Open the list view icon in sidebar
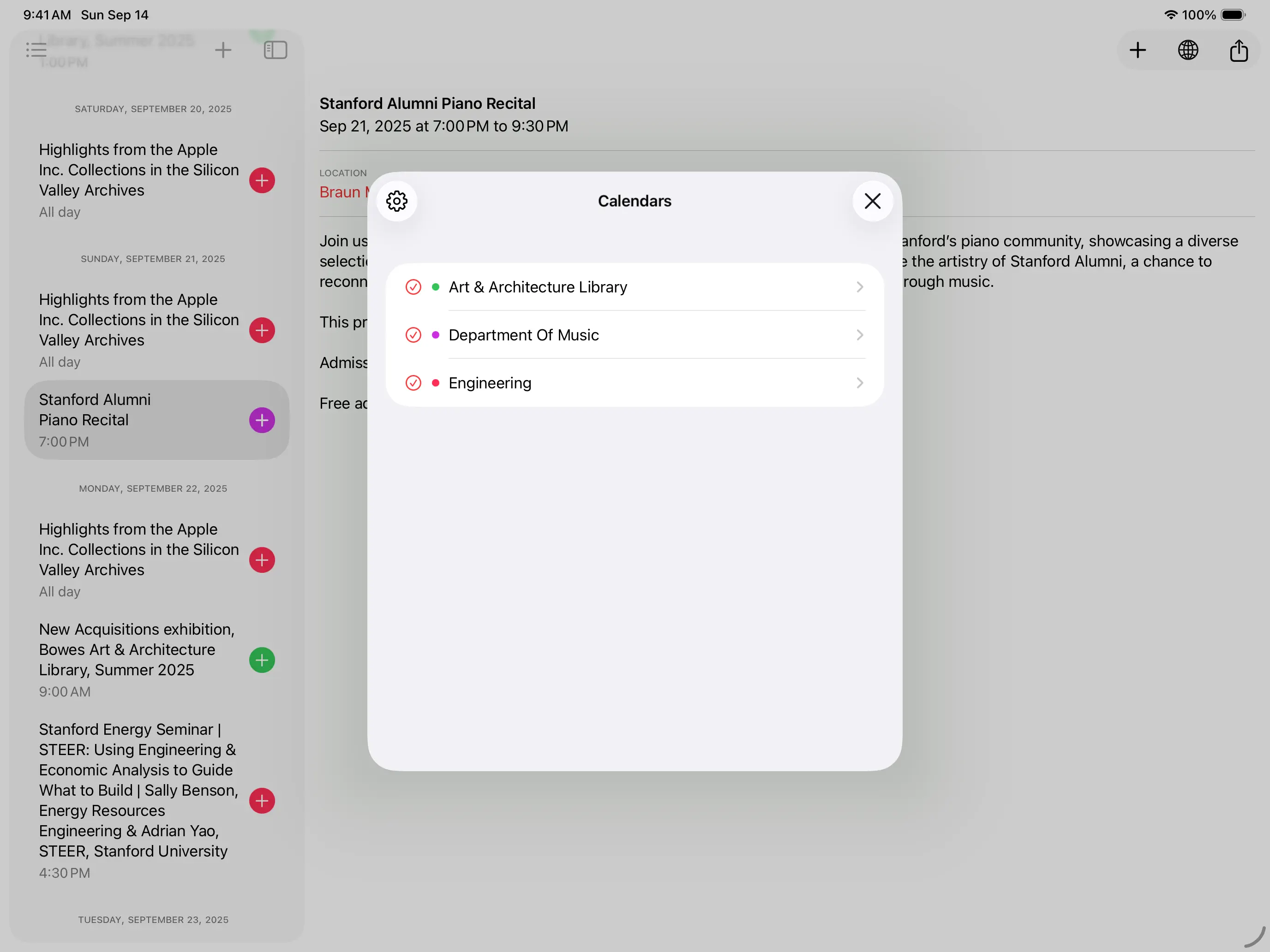Image resolution: width=1270 pixels, height=952 pixels. (36, 50)
